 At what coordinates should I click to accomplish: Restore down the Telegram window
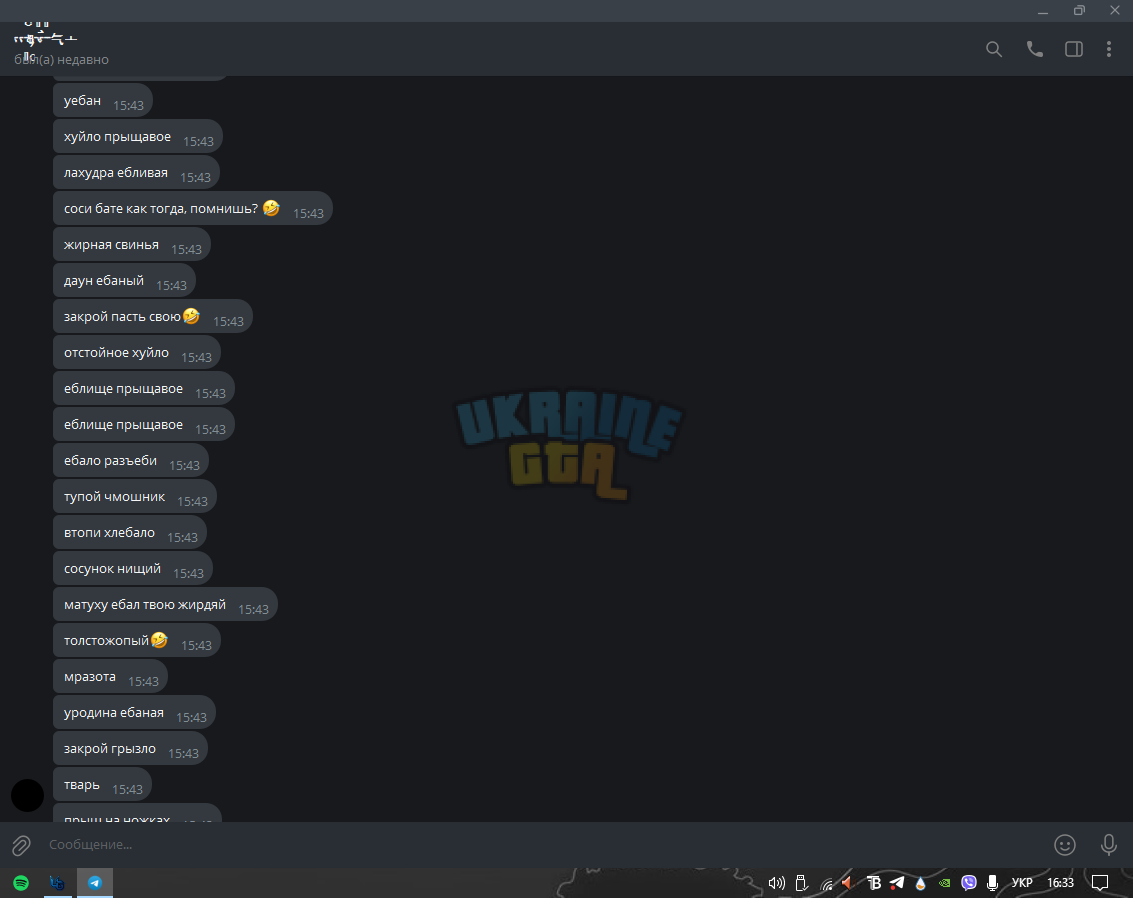(1079, 11)
